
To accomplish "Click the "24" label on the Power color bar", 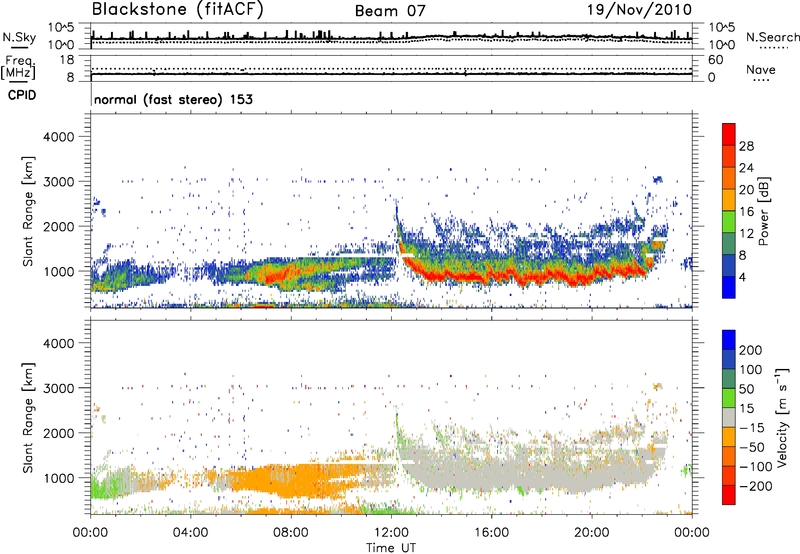I will (746, 168).
